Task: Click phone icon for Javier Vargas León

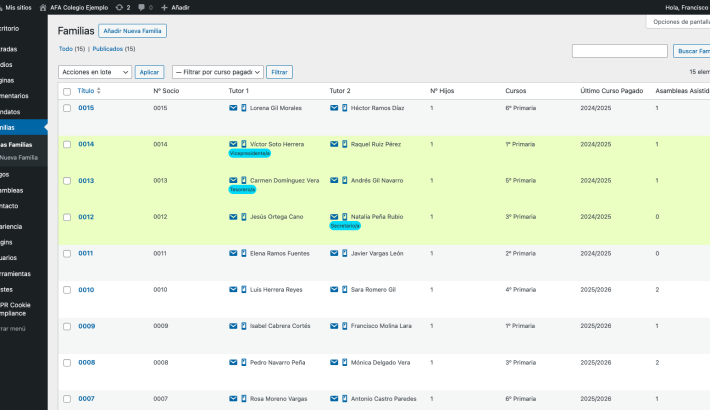Action: pyautogui.click(x=344, y=253)
